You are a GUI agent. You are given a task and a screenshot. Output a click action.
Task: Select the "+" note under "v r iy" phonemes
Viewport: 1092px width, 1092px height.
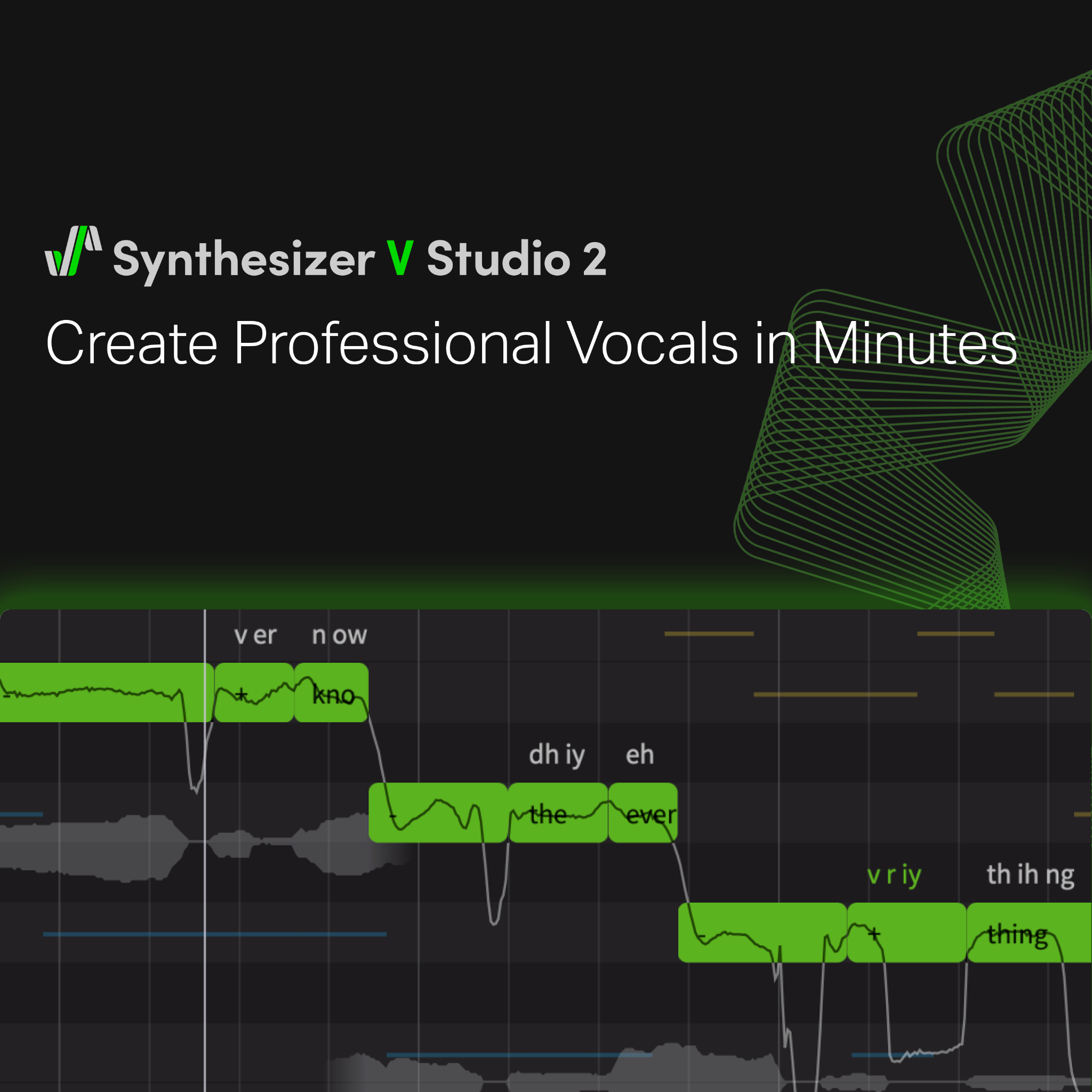tap(906, 932)
